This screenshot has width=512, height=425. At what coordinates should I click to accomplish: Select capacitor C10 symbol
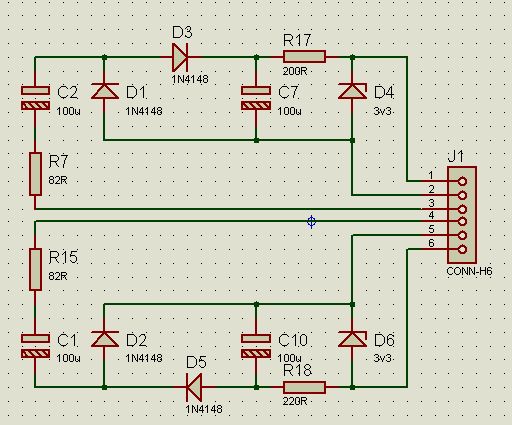(x=256, y=346)
